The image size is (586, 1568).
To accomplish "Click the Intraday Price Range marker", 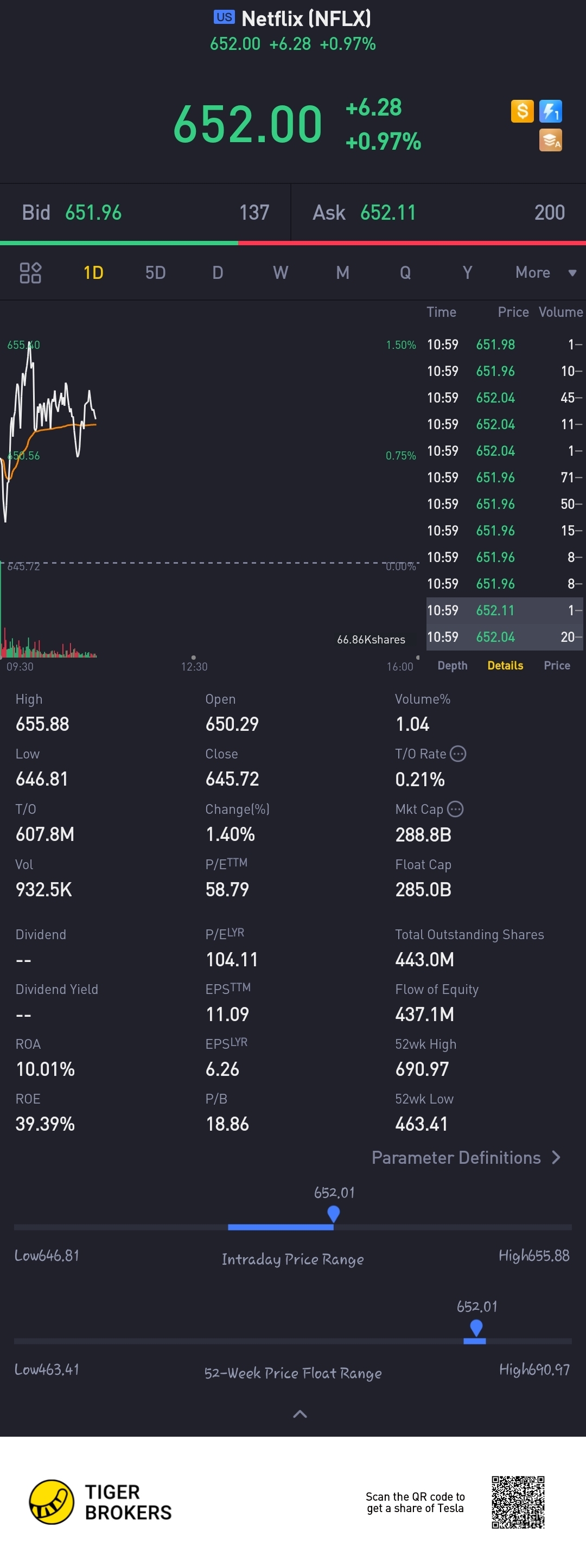I will (334, 1214).
